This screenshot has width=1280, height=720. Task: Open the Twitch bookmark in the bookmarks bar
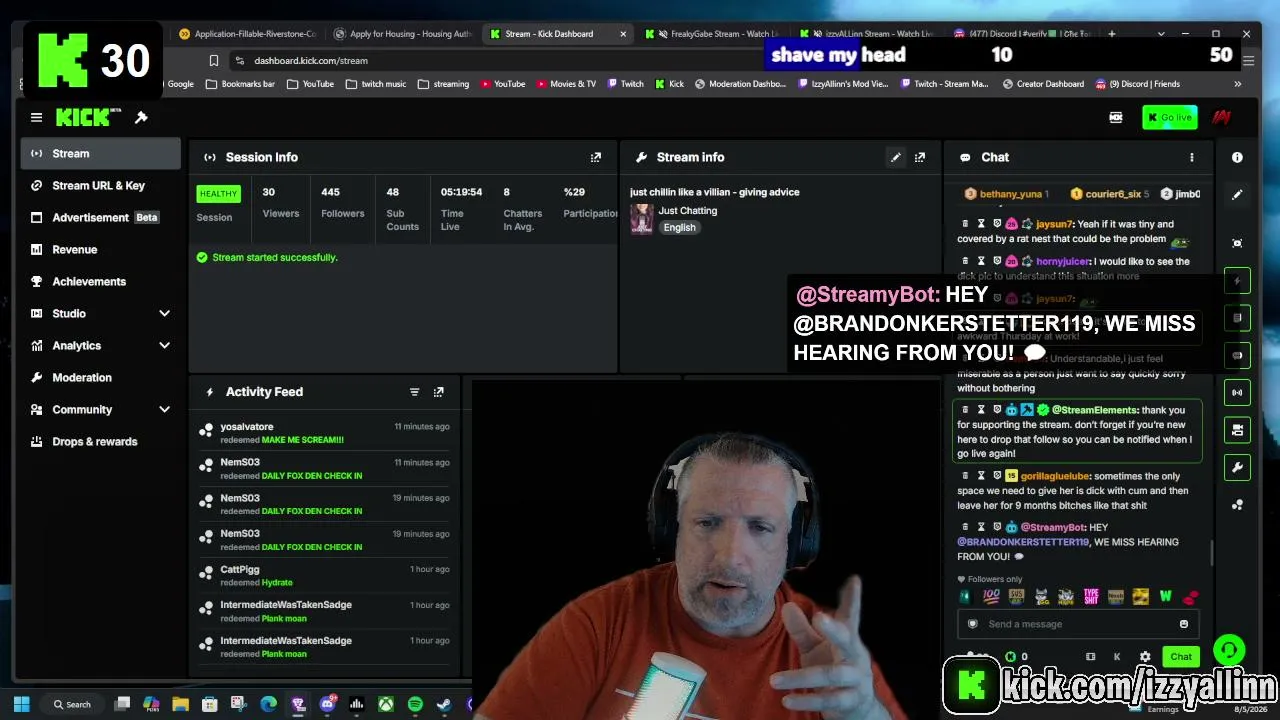625,84
